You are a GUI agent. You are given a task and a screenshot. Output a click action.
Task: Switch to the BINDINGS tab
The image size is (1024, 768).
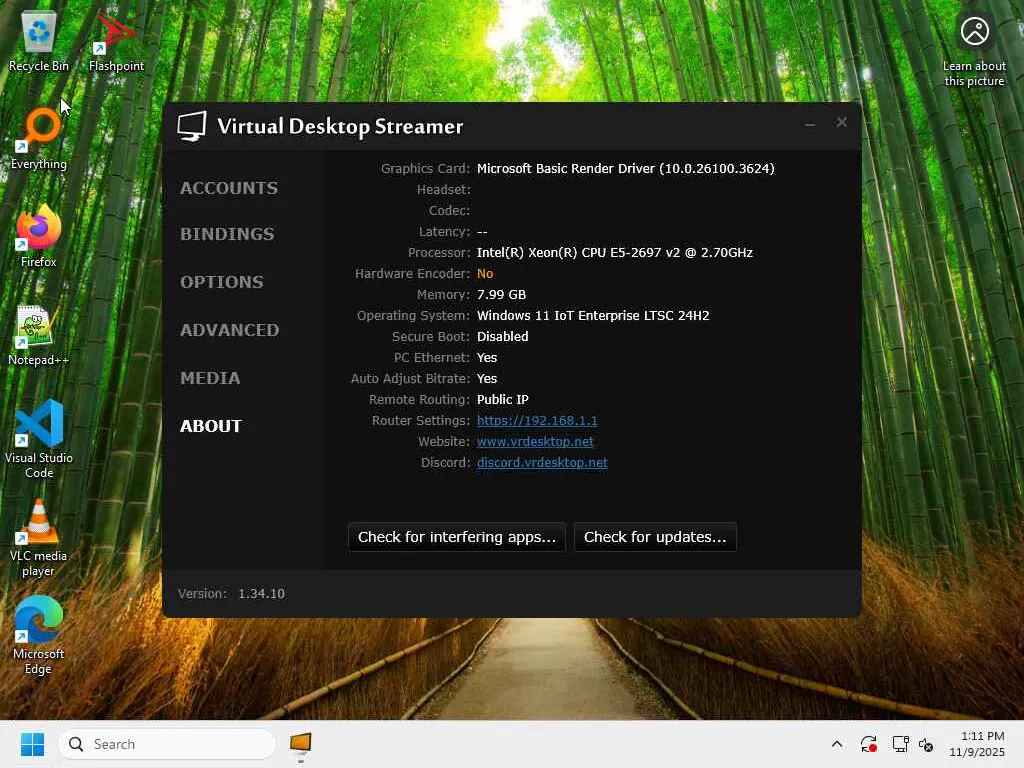coord(227,234)
